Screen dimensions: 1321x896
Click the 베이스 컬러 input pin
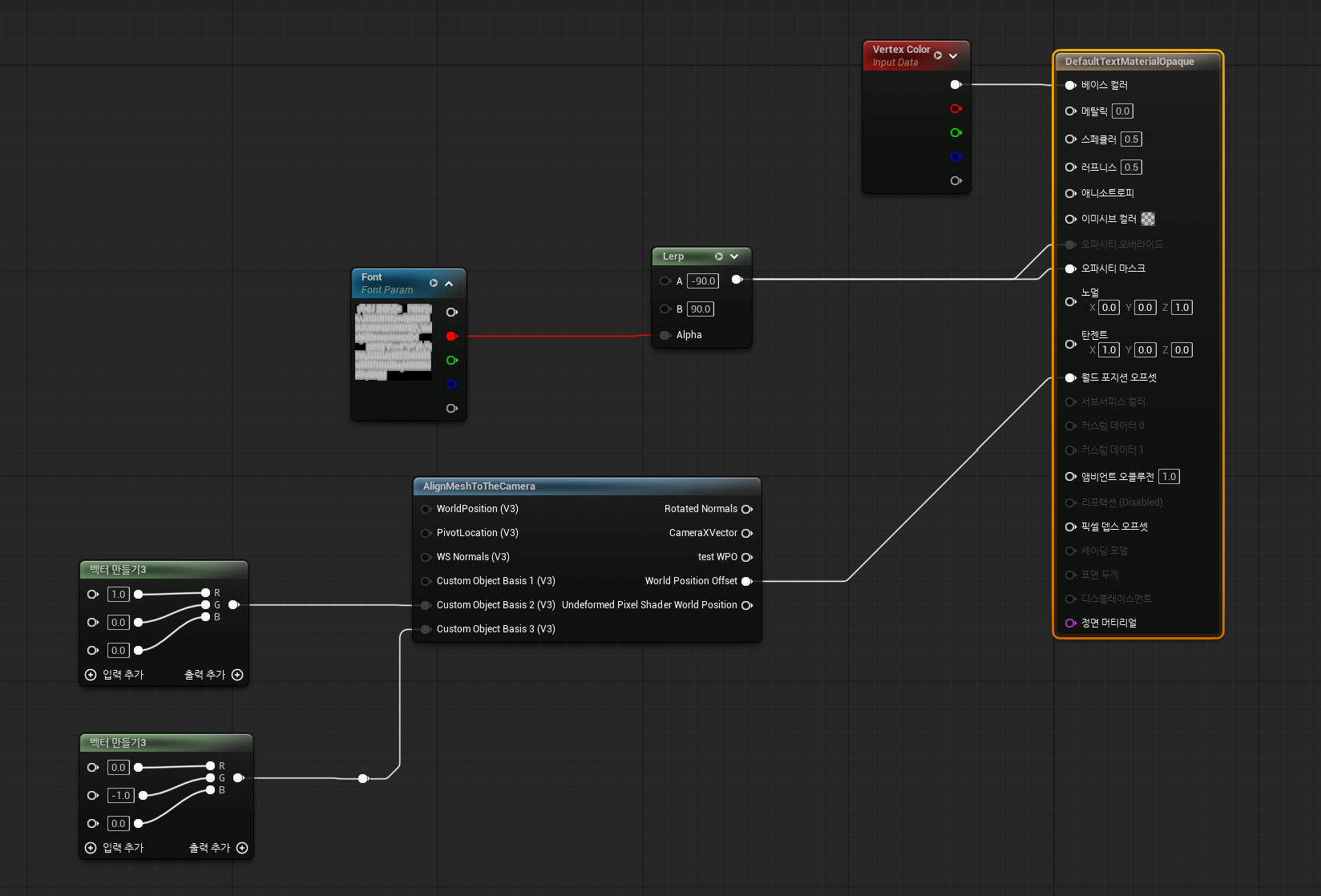[1071, 85]
